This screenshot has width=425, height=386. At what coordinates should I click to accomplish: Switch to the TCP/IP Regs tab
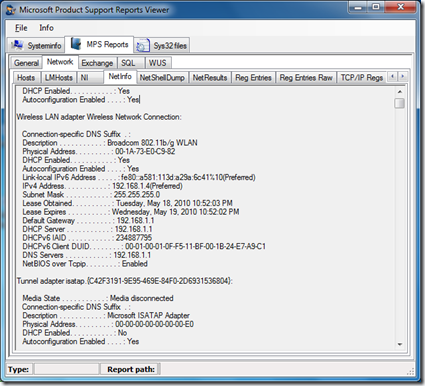[362, 78]
